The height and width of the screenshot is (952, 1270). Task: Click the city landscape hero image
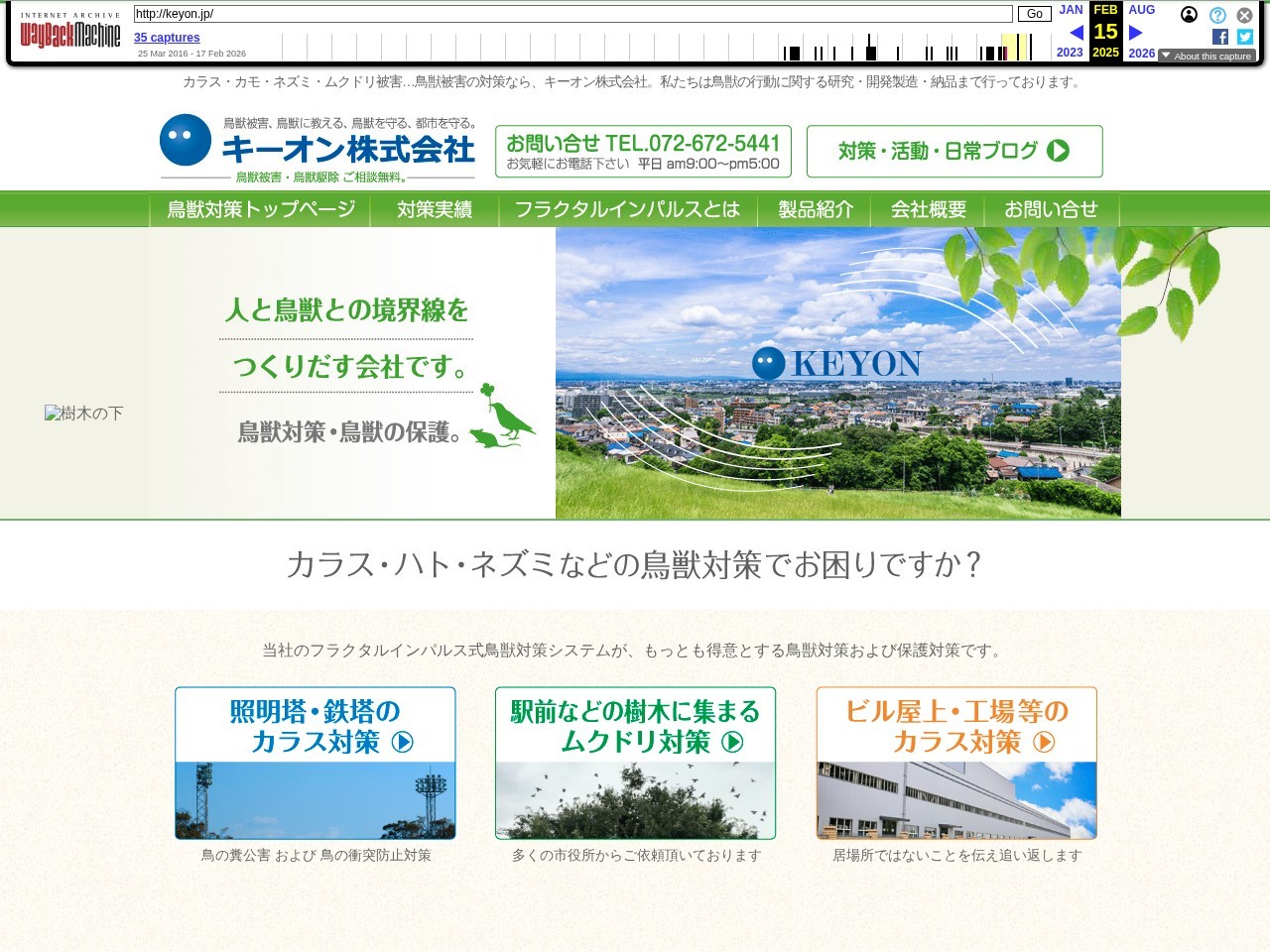click(838, 373)
